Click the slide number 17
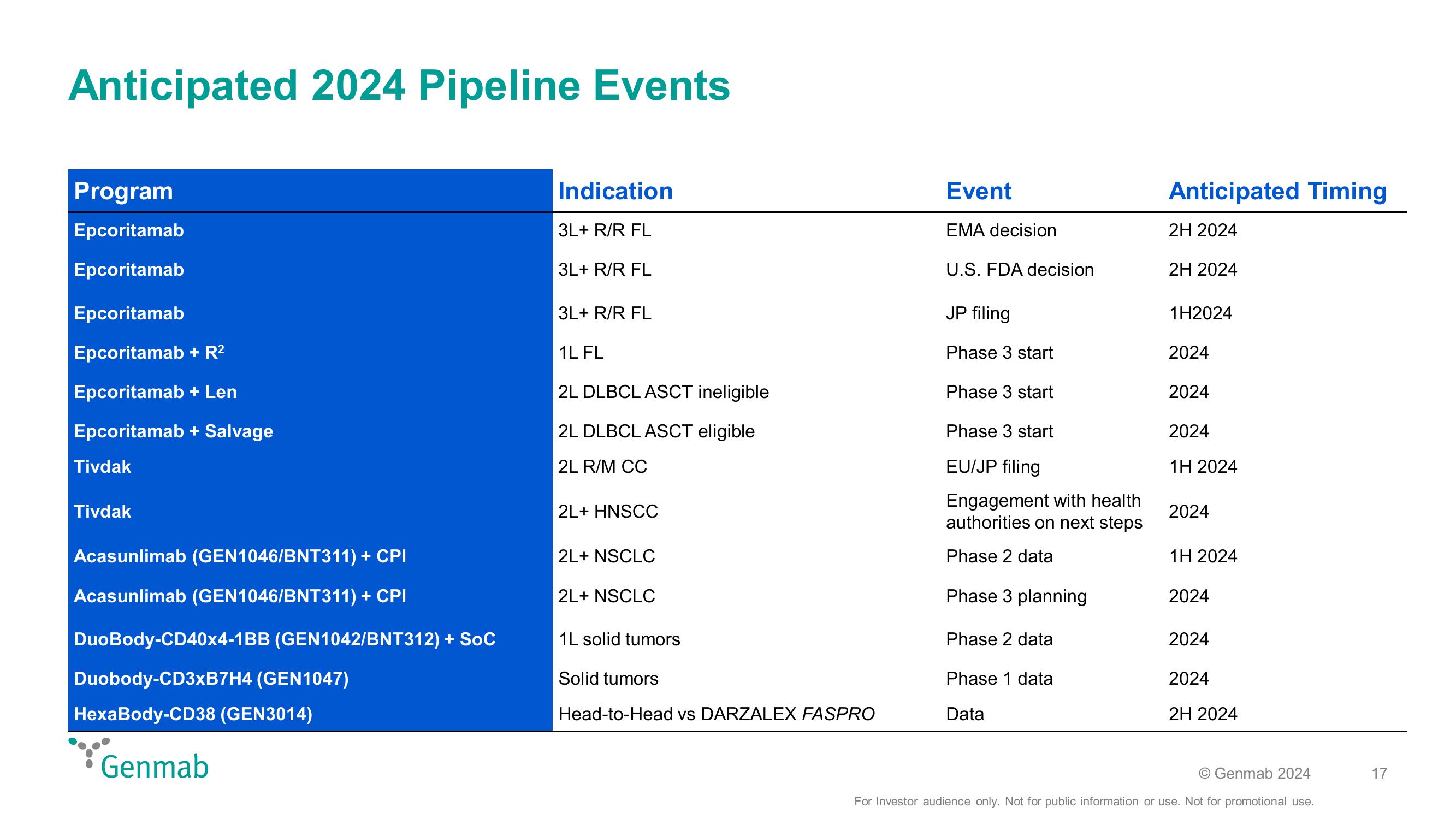Viewport: 1456px width, 819px height. [x=1379, y=774]
